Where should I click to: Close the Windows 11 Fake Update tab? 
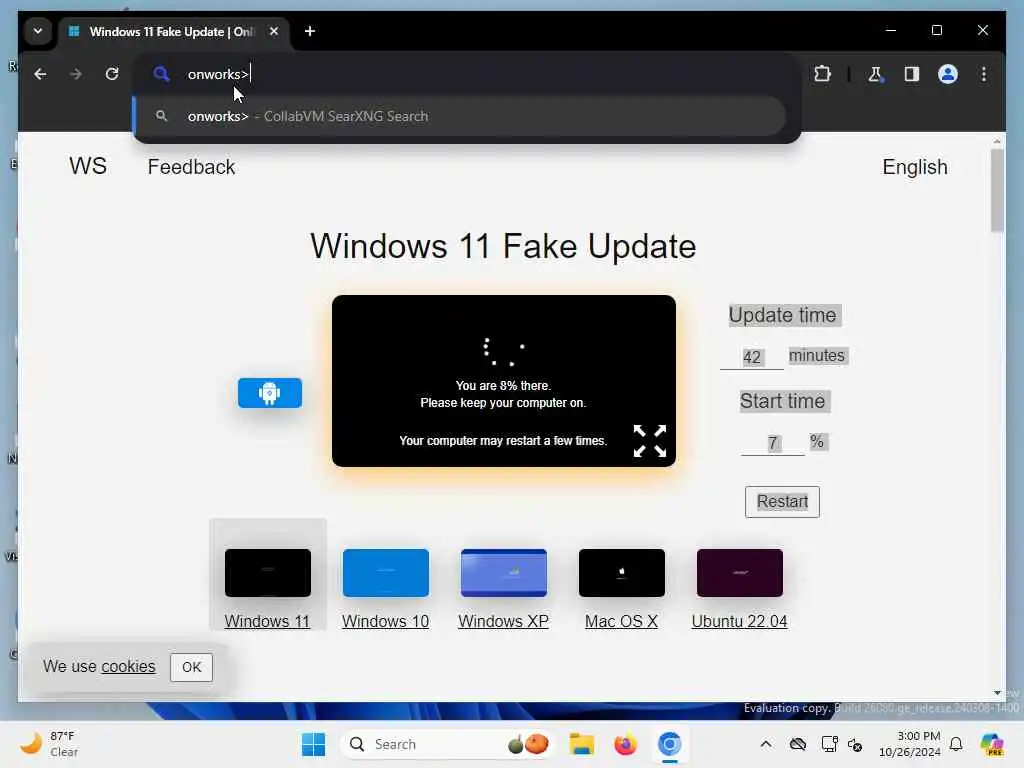[x=274, y=31]
